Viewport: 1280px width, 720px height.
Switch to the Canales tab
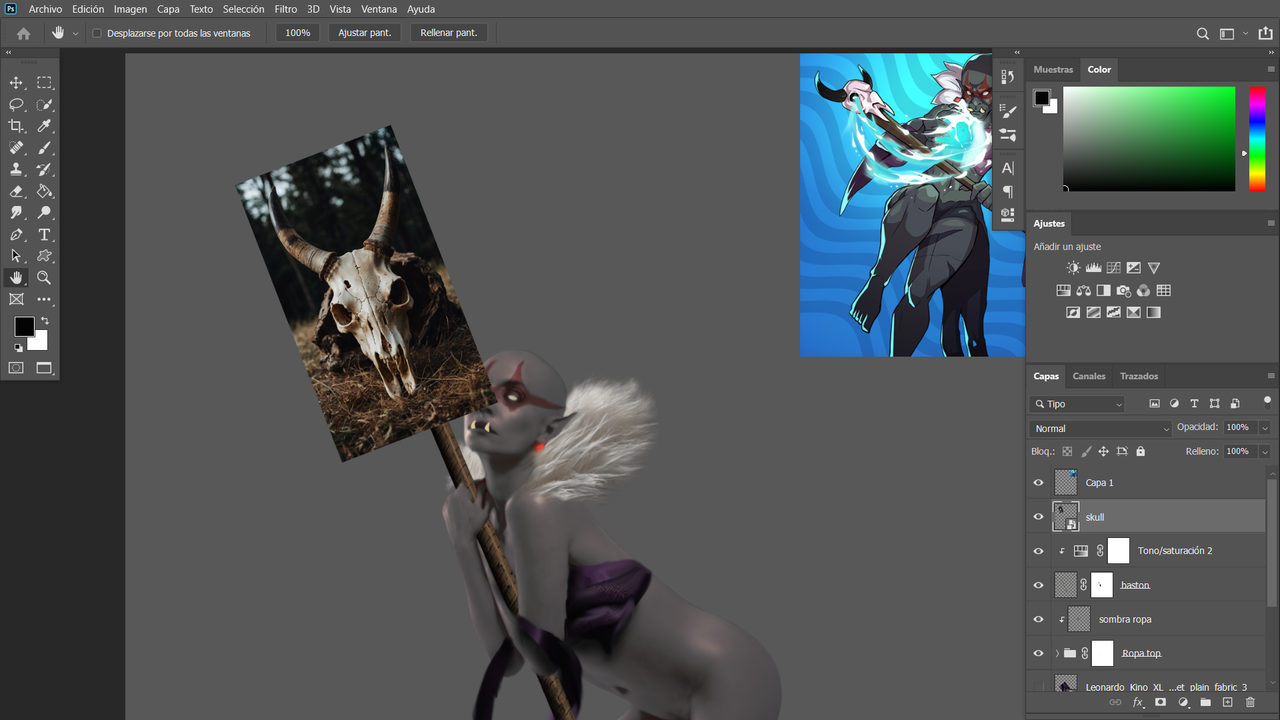click(x=1089, y=376)
